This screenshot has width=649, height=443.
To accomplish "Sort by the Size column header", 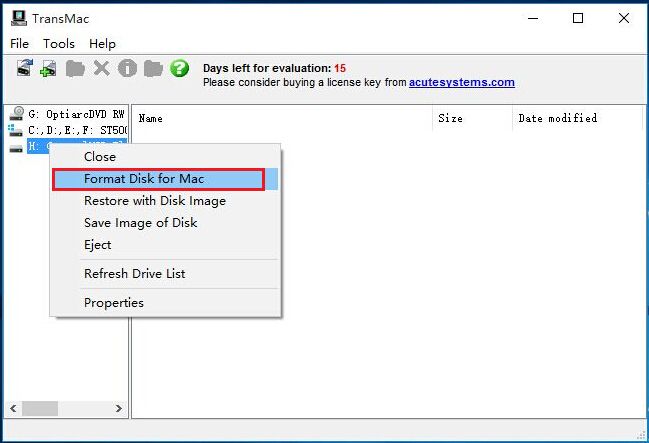I will click(472, 118).
